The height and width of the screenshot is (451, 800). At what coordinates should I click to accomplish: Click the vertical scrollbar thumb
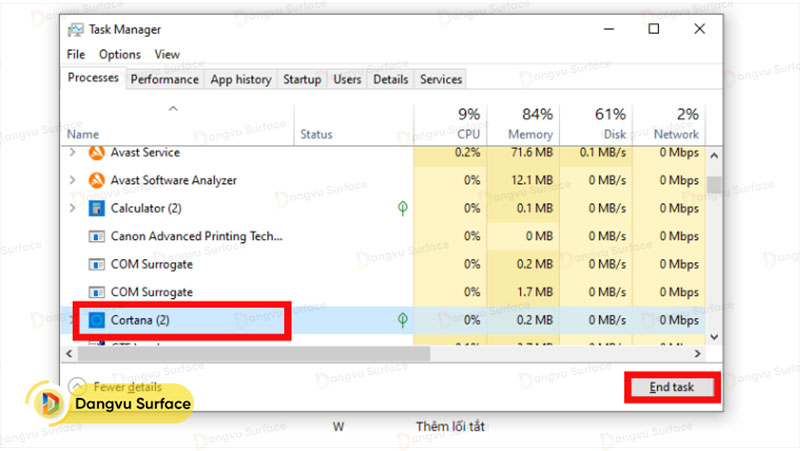(x=714, y=184)
